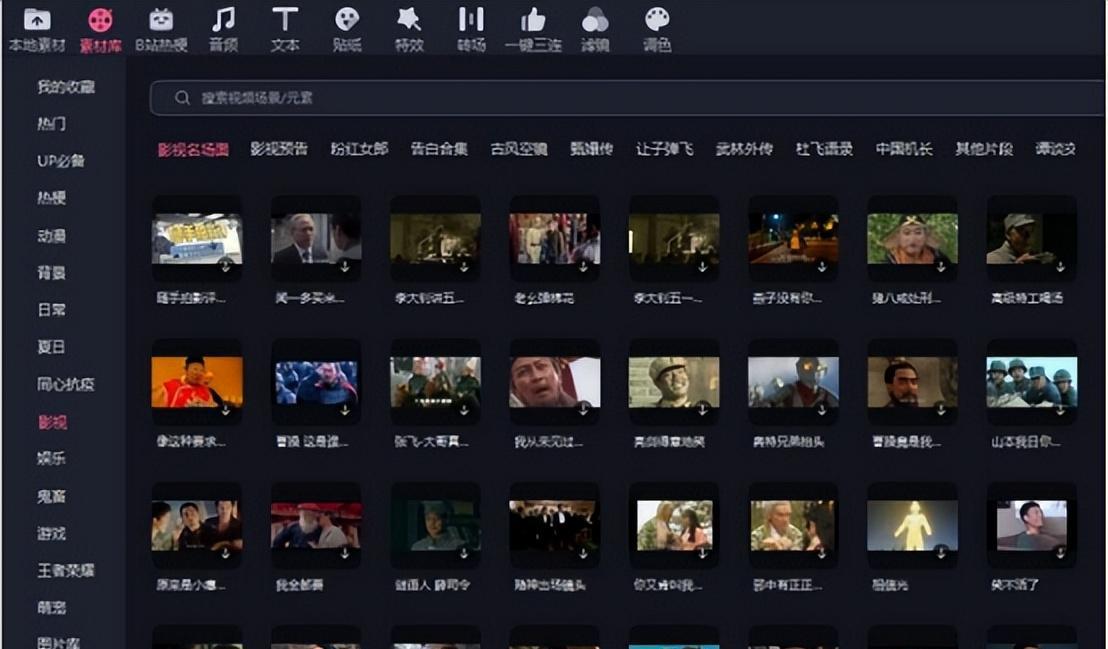Screen dimensions: 1108x649
Task: Select the 曹操 crowd clip thumbnail
Action: 317,382
